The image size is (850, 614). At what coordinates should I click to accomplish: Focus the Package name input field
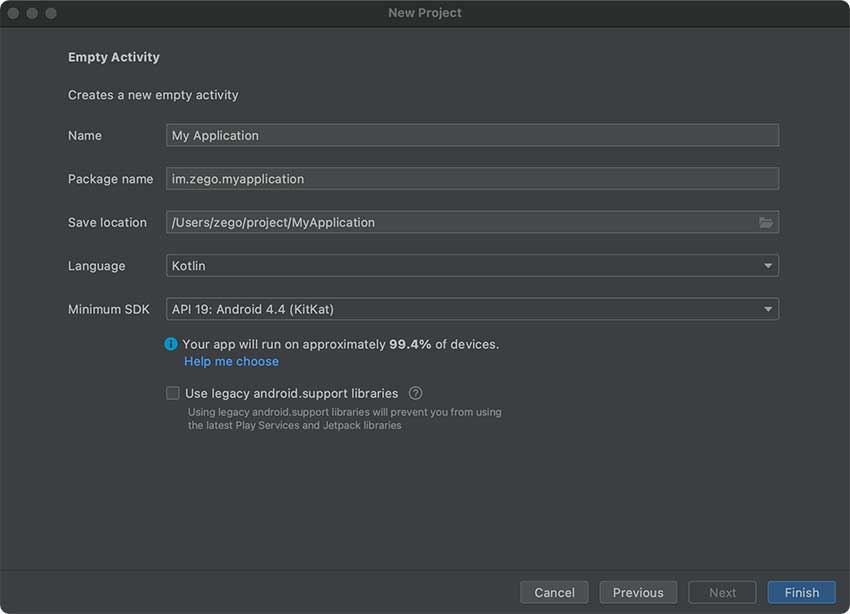[x=472, y=179]
